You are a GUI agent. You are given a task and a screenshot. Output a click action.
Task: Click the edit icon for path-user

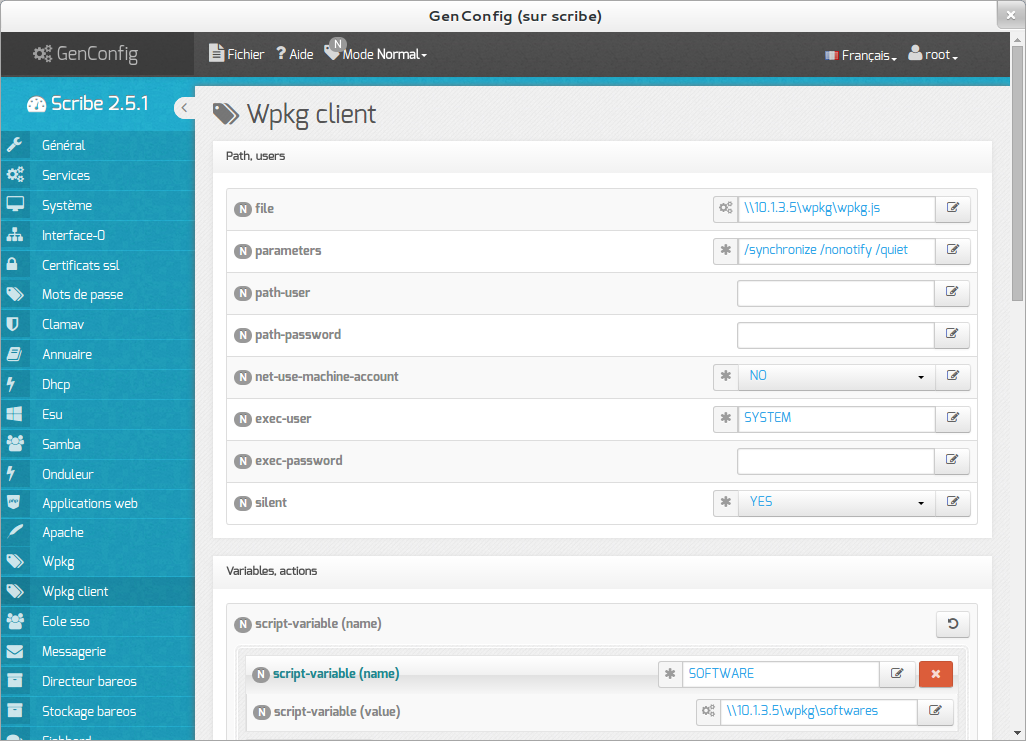coord(952,293)
